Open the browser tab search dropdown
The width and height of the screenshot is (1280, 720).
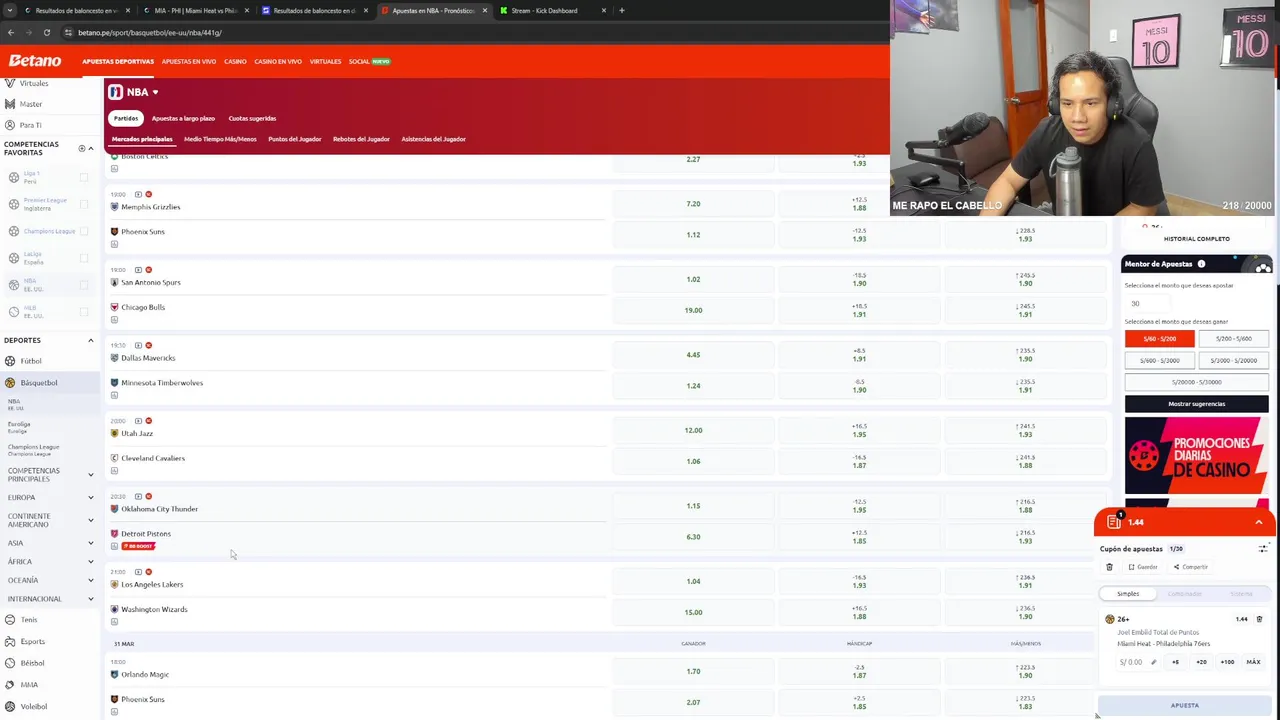[x=9, y=10]
